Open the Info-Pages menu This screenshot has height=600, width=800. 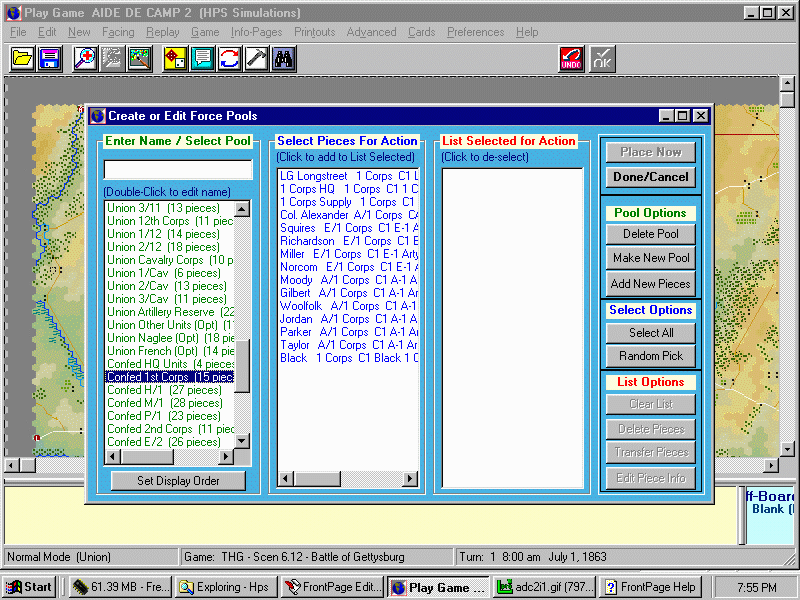point(256,32)
